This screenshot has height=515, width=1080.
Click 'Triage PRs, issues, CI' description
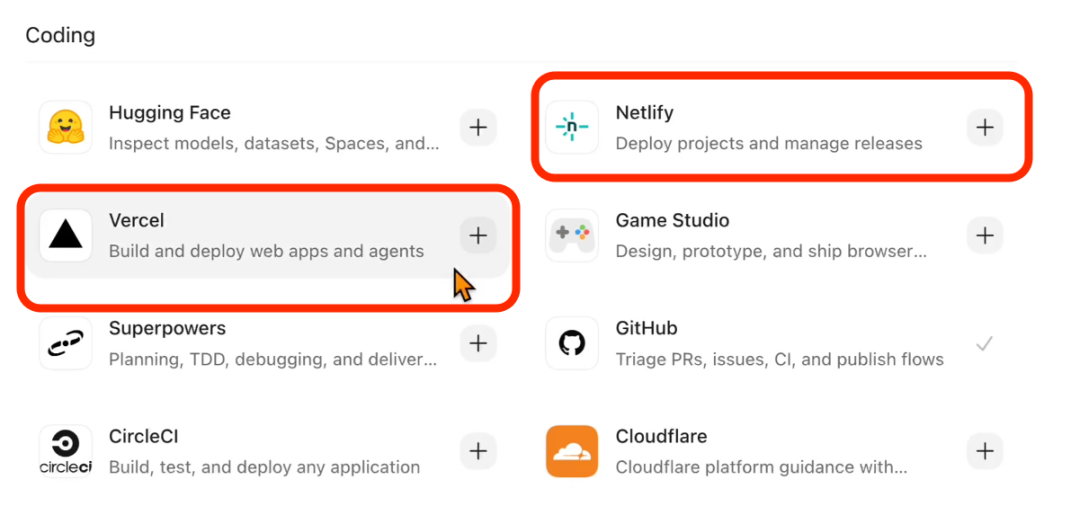[780, 359]
